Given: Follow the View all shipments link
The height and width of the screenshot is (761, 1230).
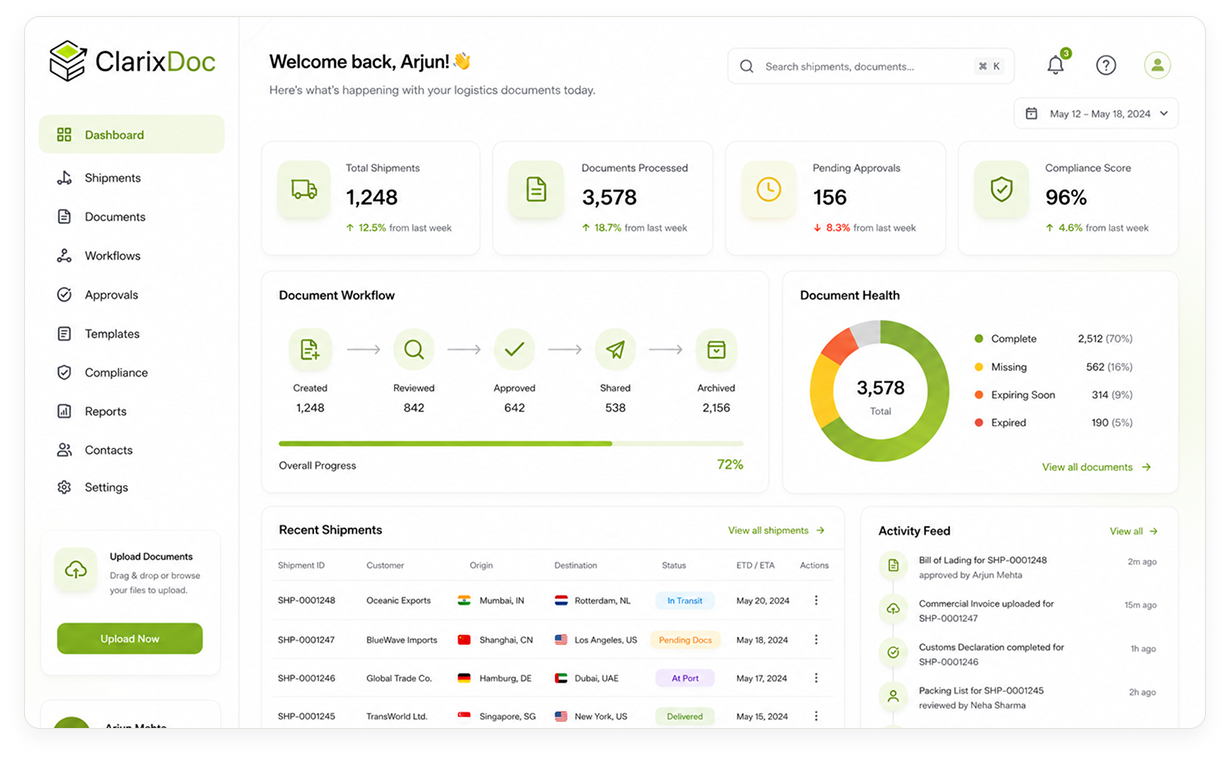Looking at the screenshot, I should [776, 530].
